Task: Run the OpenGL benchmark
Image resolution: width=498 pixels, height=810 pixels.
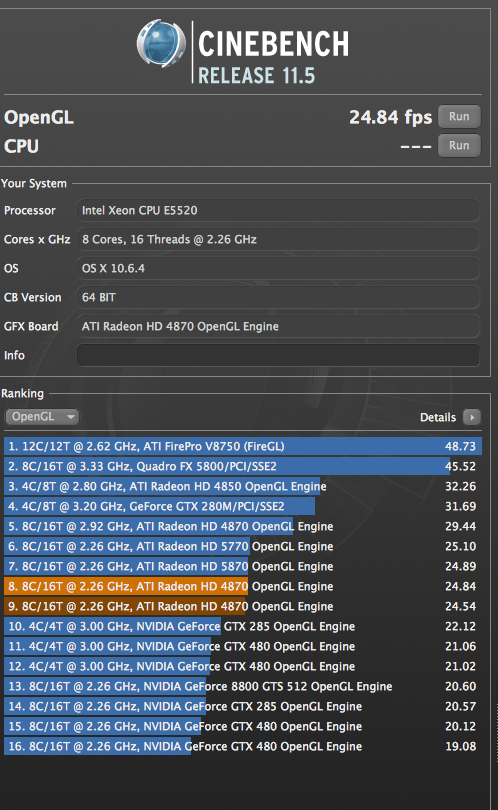Action: point(459,117)
